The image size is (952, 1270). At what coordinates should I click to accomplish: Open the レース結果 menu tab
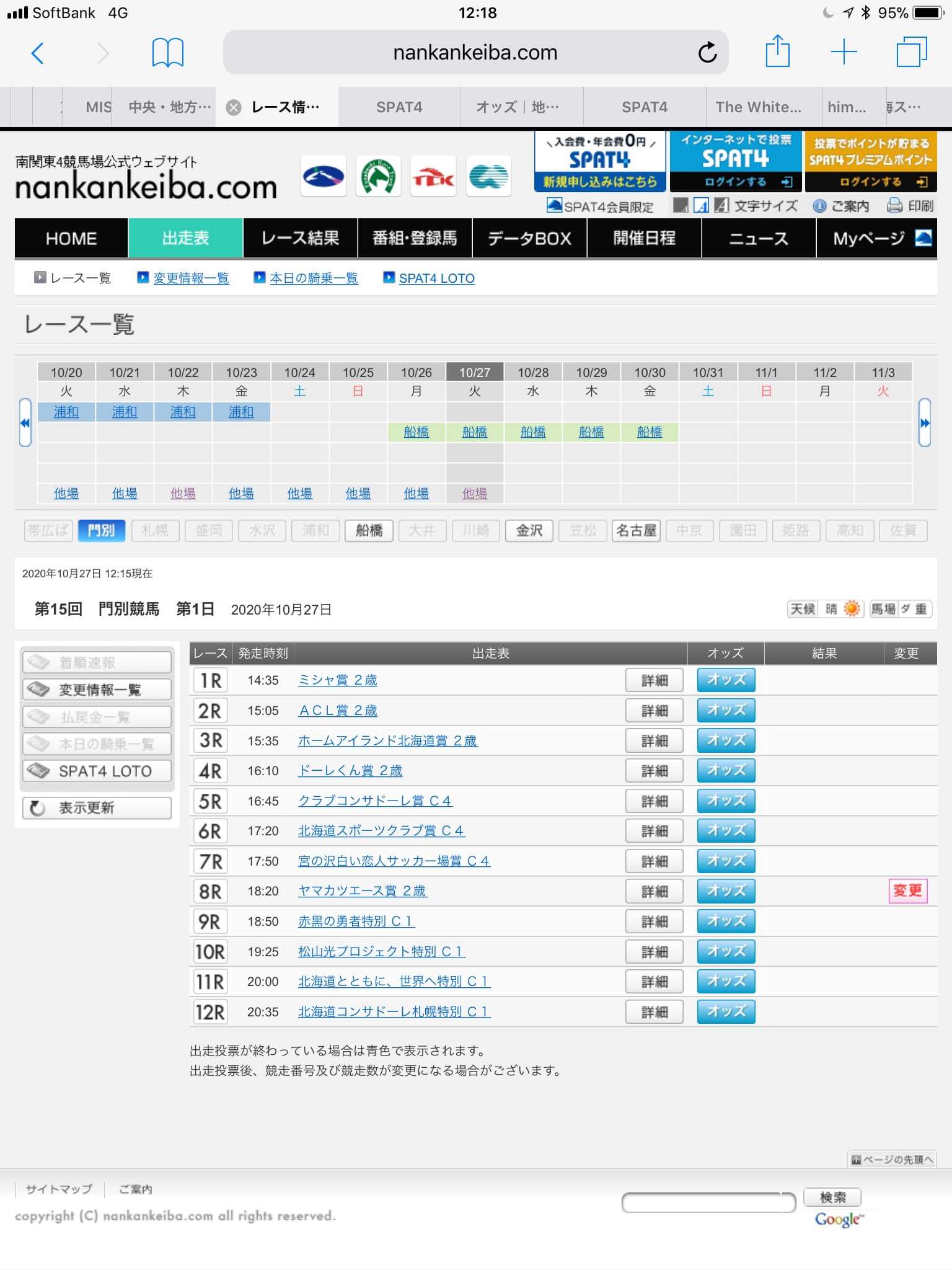300,238
